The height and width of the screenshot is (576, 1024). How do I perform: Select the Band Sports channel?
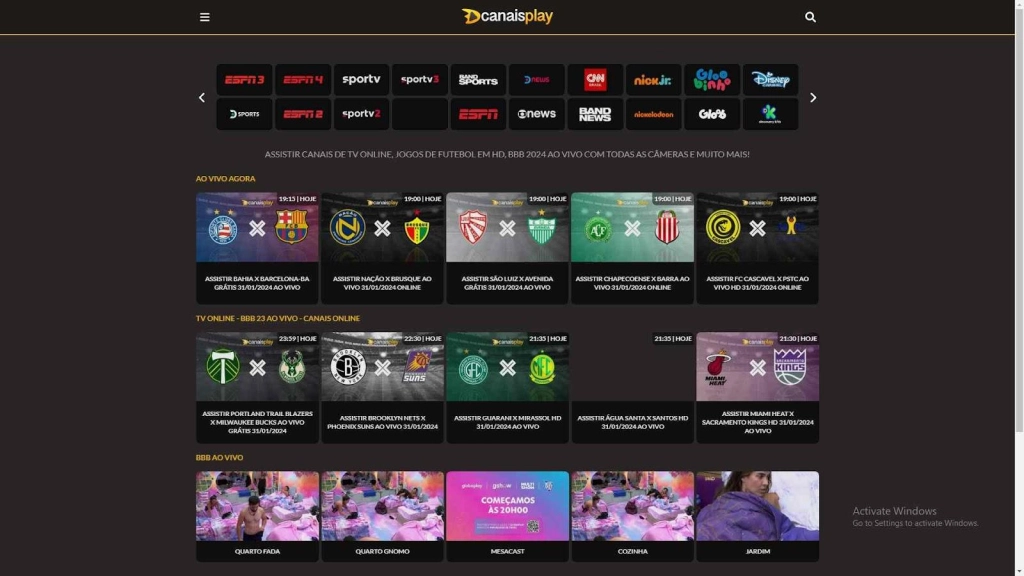478,80
